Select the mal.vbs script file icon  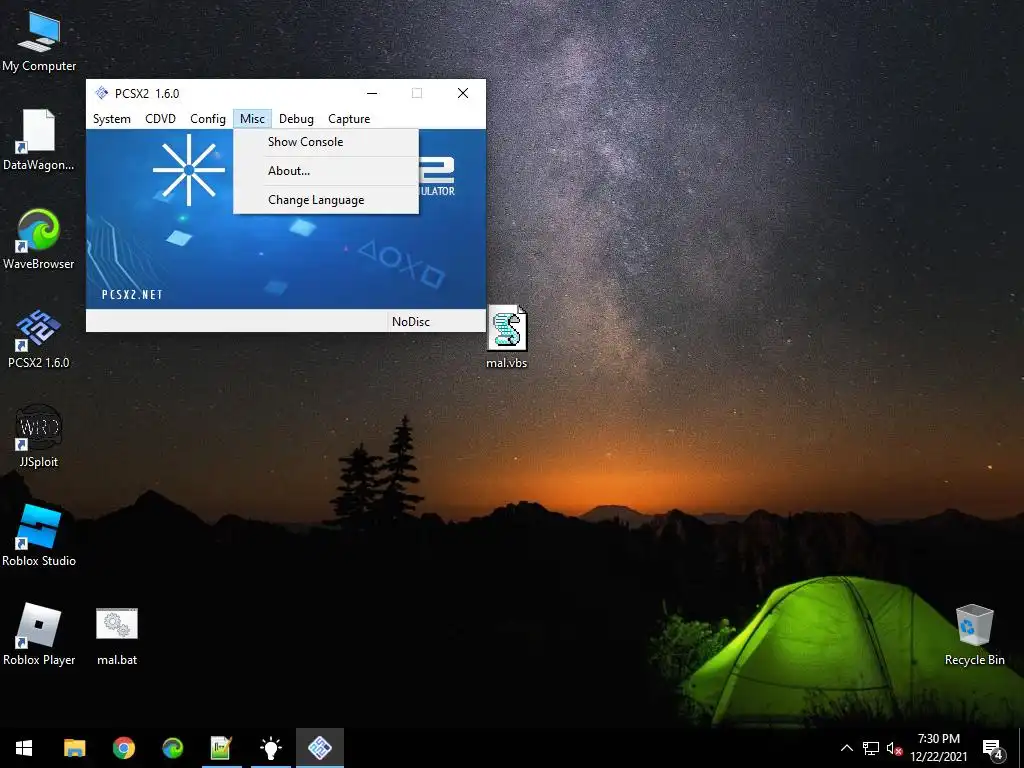[507, 337]
